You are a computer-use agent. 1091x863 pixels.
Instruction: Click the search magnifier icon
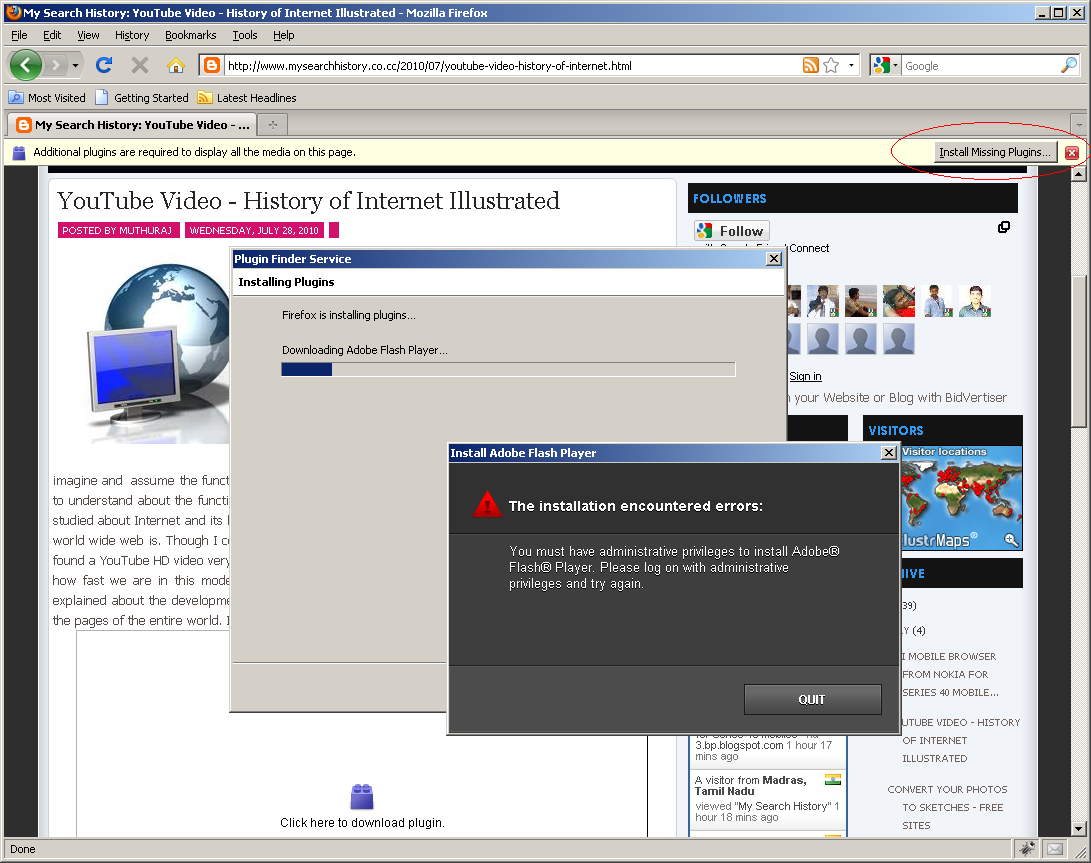pyautogui.click(x=1069, y=65)
